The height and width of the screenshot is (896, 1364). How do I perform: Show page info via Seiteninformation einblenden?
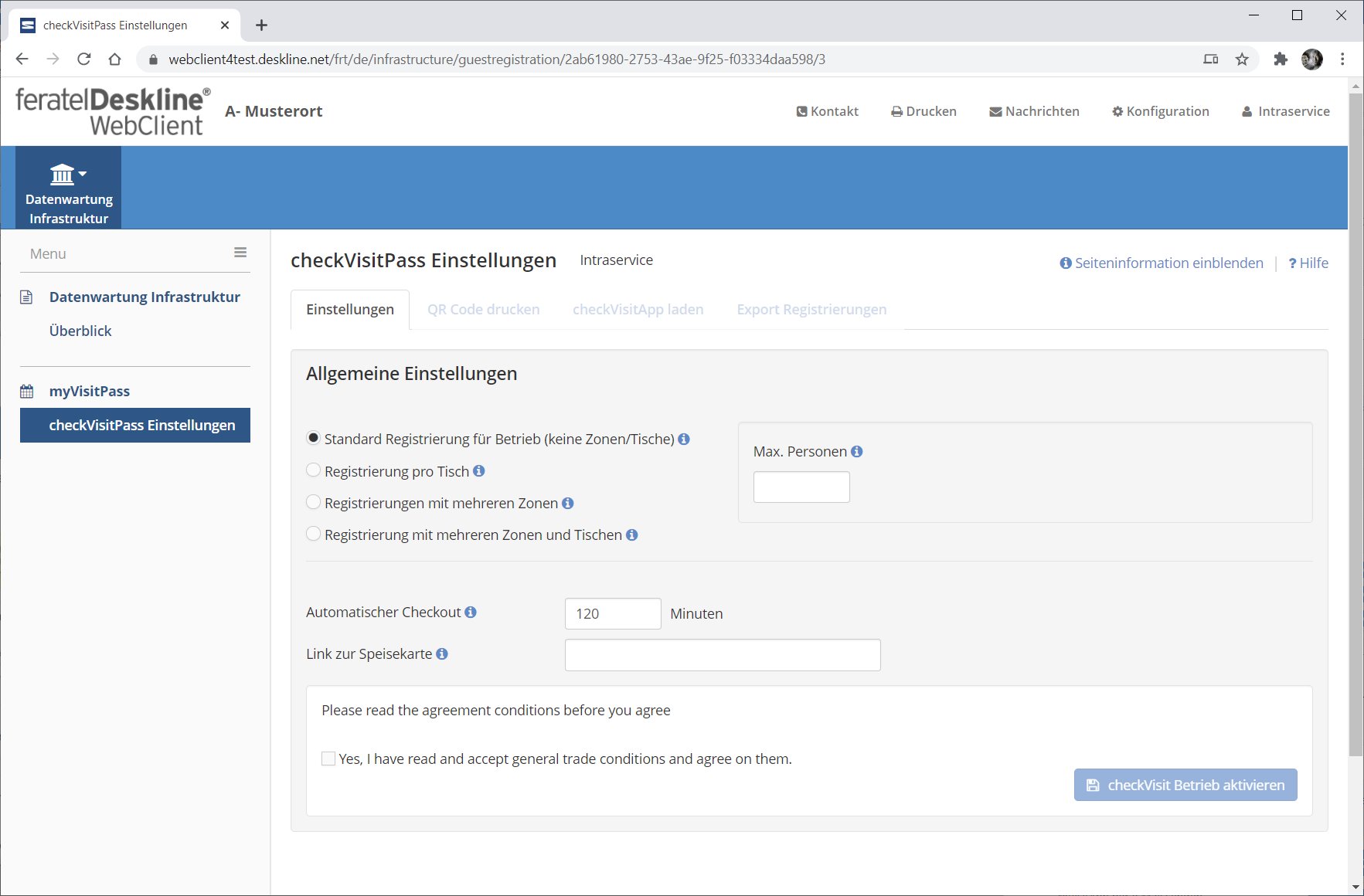1161,263
